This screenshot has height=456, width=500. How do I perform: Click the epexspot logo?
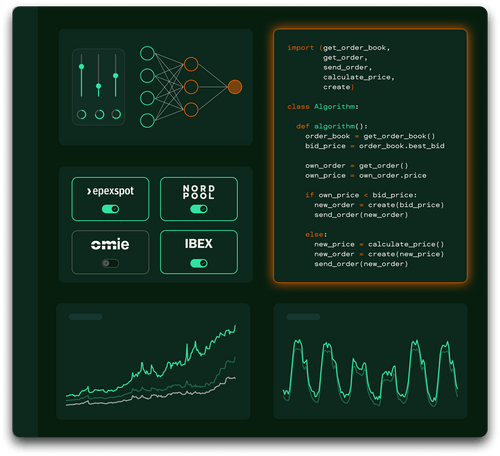click(x=110, y=191)
